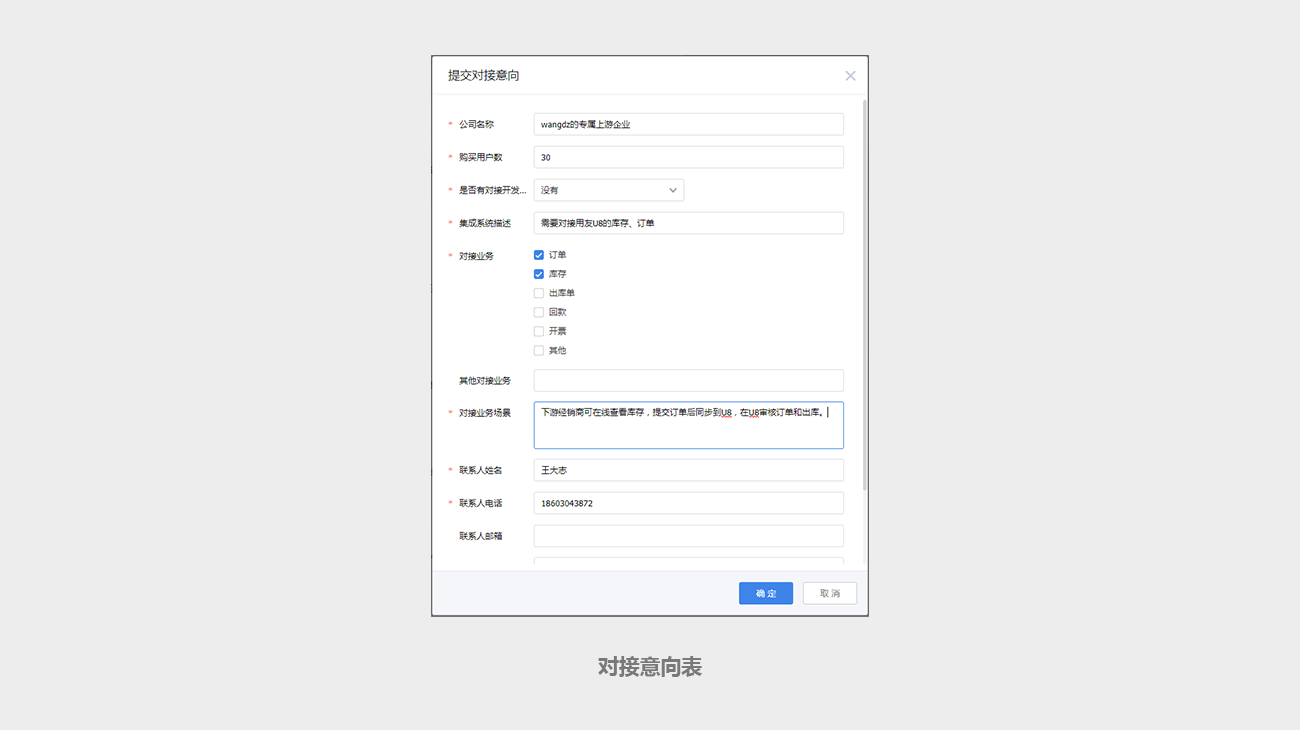The height and width of the screenshot is (730, 1300).
Task: Click the 其他对接业务 input field
Action: [x=688, y=380]
